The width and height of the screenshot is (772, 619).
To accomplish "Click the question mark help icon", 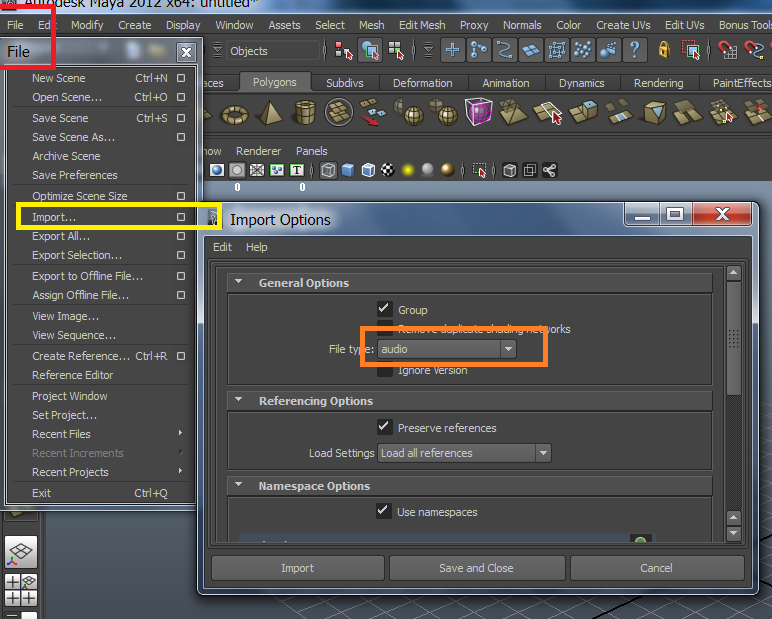I will (x=635, y=50).
